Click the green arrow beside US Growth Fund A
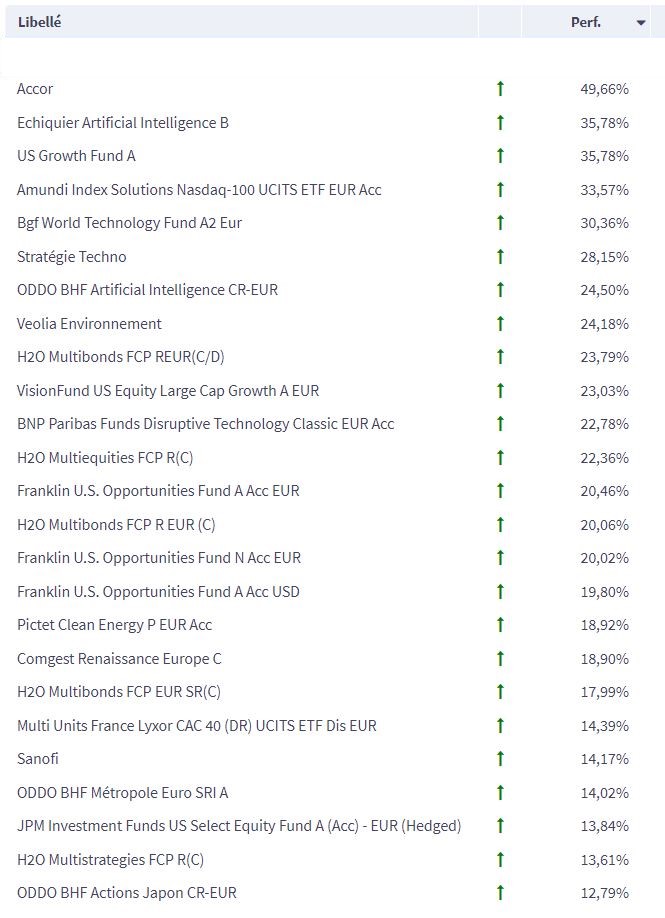The width and height of the screenshot is (665, 918). click(500, 156)
